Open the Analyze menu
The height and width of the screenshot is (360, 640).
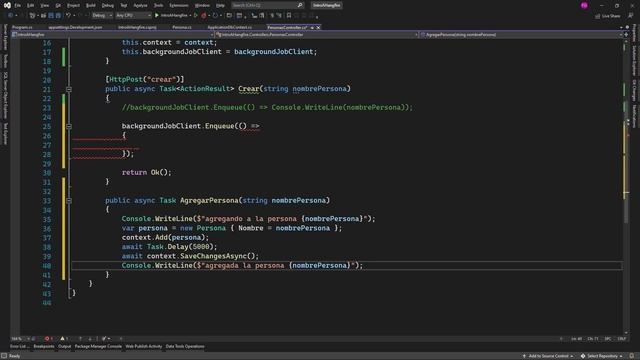pyautogui.click(x=140, y=5)
